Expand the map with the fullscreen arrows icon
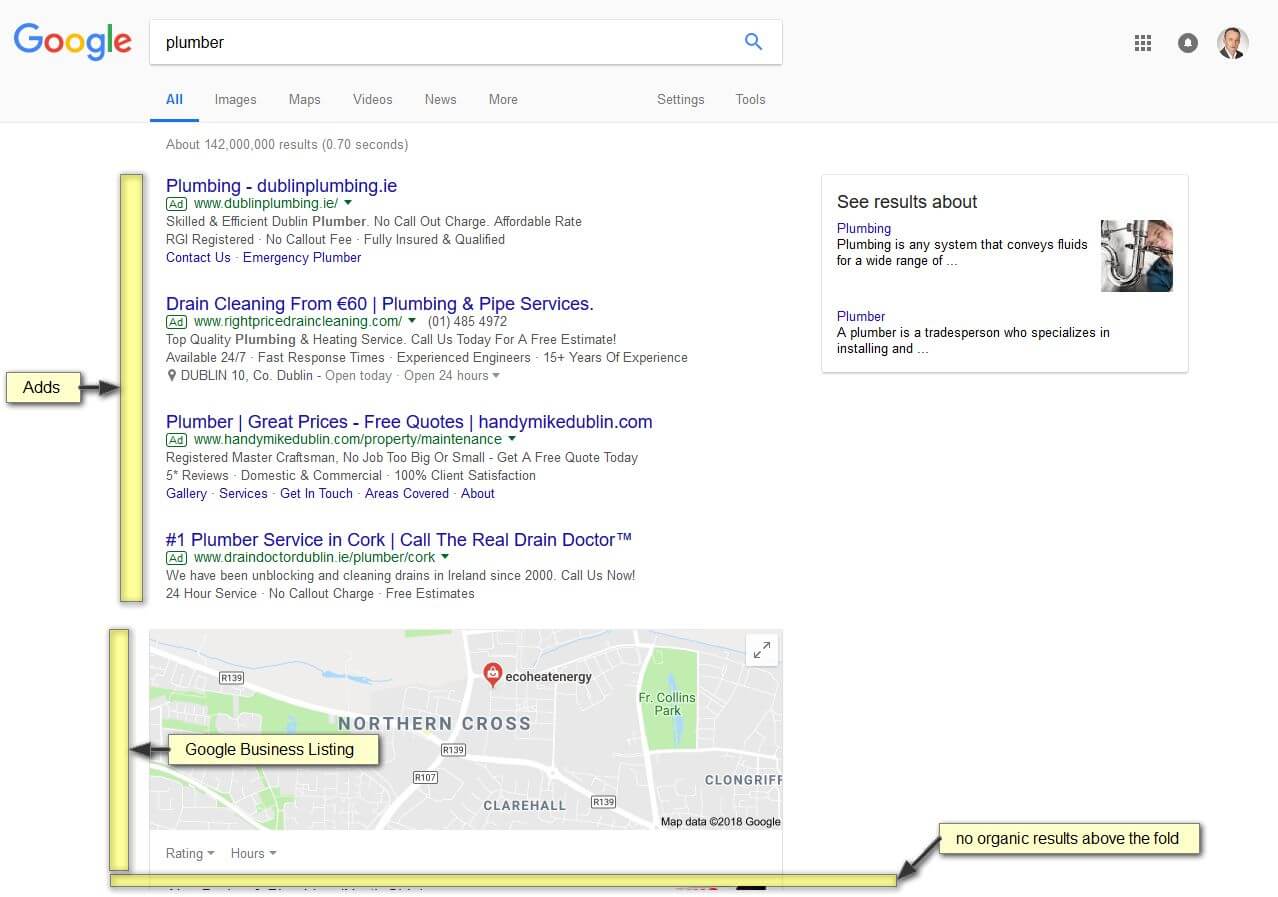The height and width of the screenshot is (897, 1278). point(762,651)
